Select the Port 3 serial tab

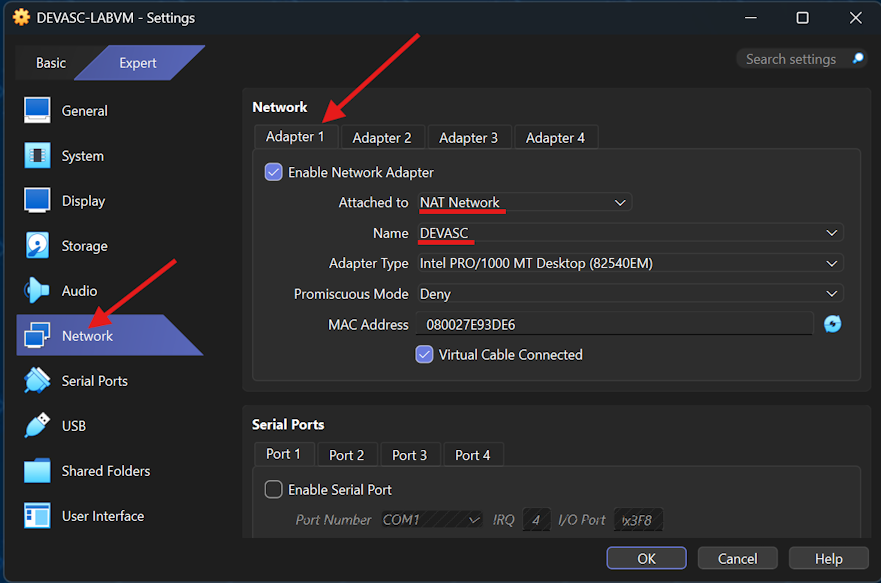(410, 453)
